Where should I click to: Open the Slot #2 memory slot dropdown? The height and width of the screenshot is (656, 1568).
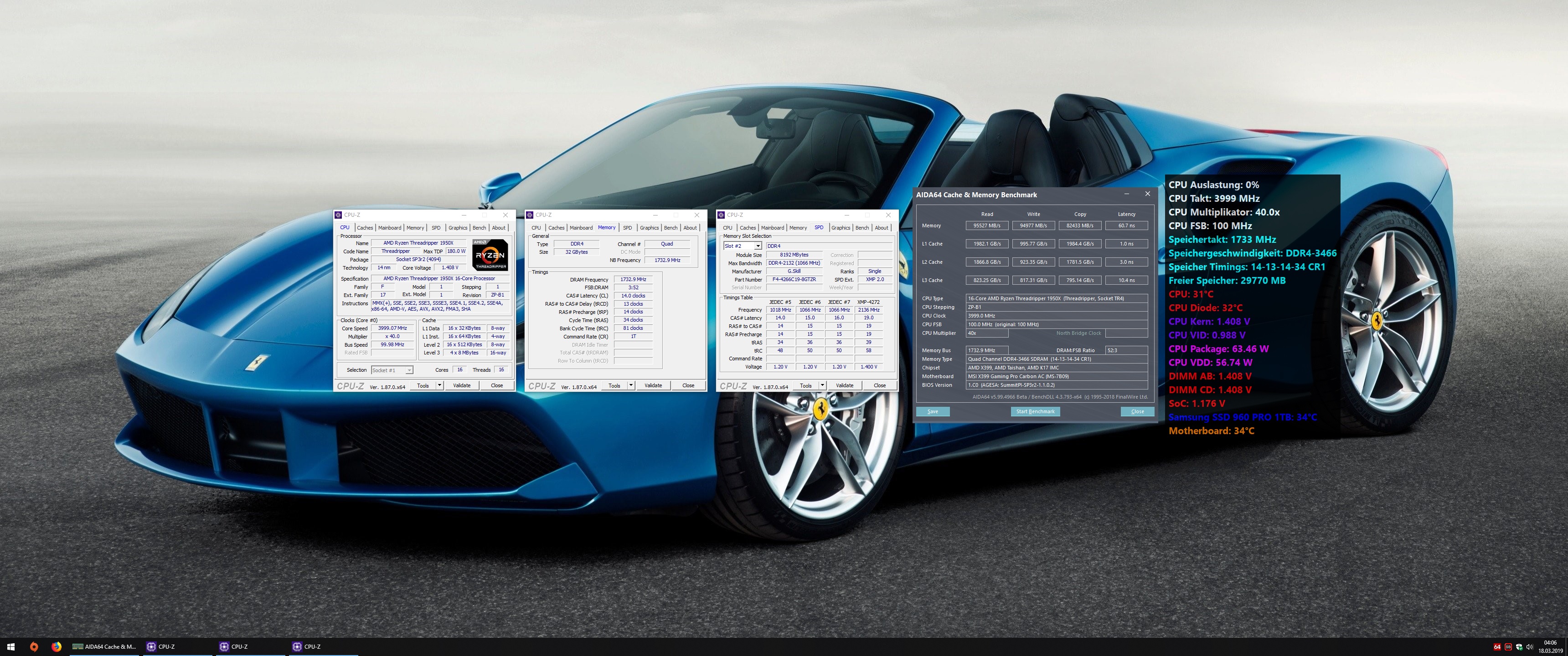coord(757,246)
